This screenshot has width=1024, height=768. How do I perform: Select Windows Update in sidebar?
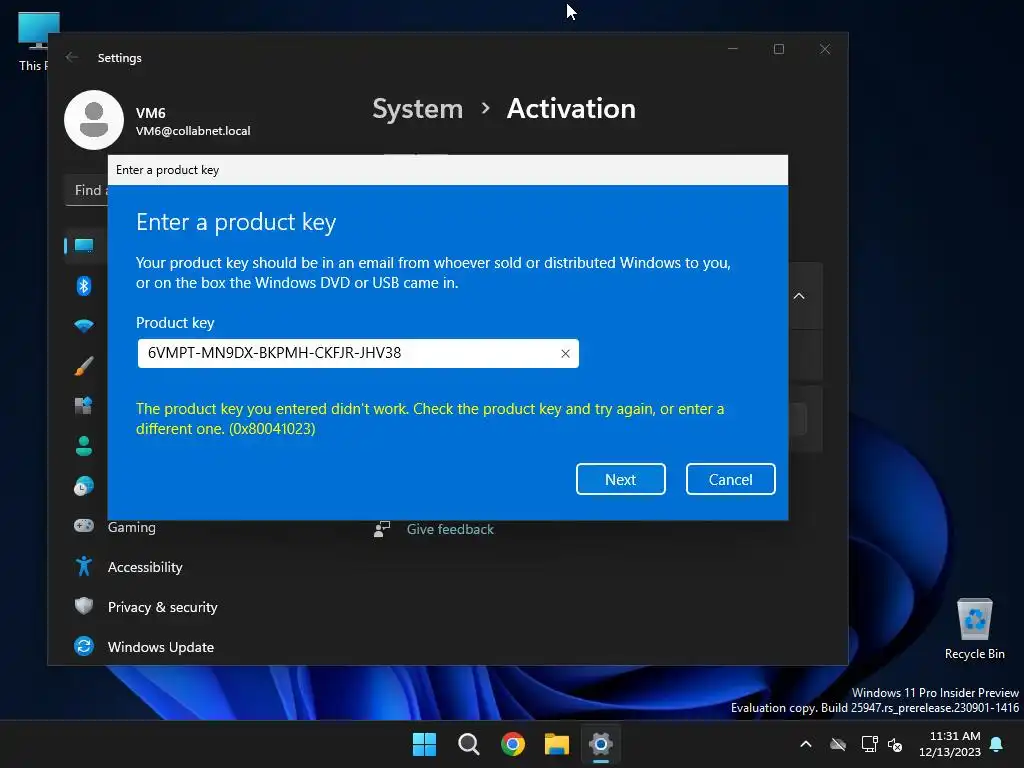click(x=161, y=647)
